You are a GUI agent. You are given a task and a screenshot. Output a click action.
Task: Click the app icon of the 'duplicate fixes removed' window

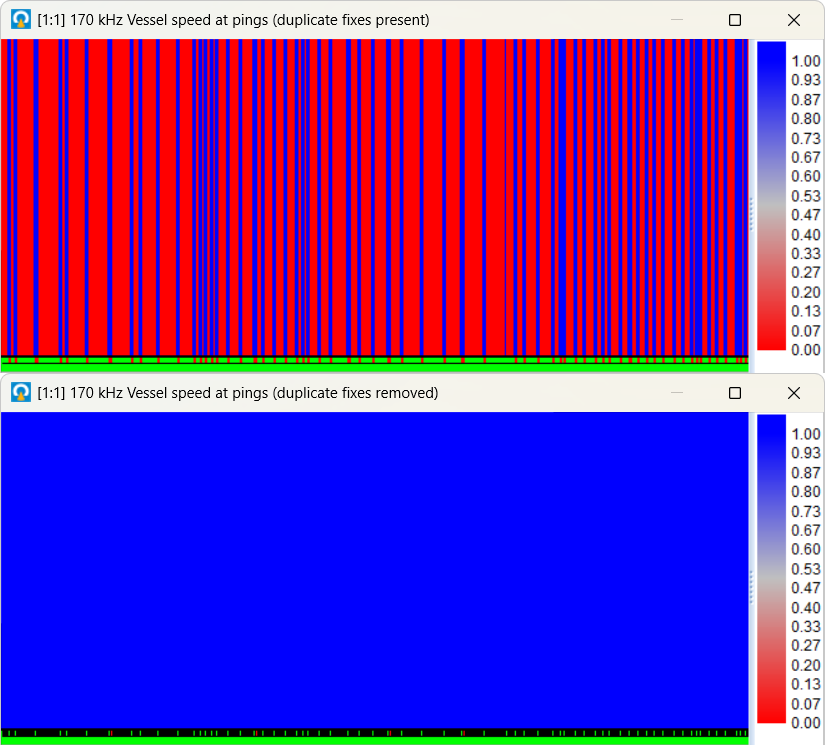tap(21, 393)
